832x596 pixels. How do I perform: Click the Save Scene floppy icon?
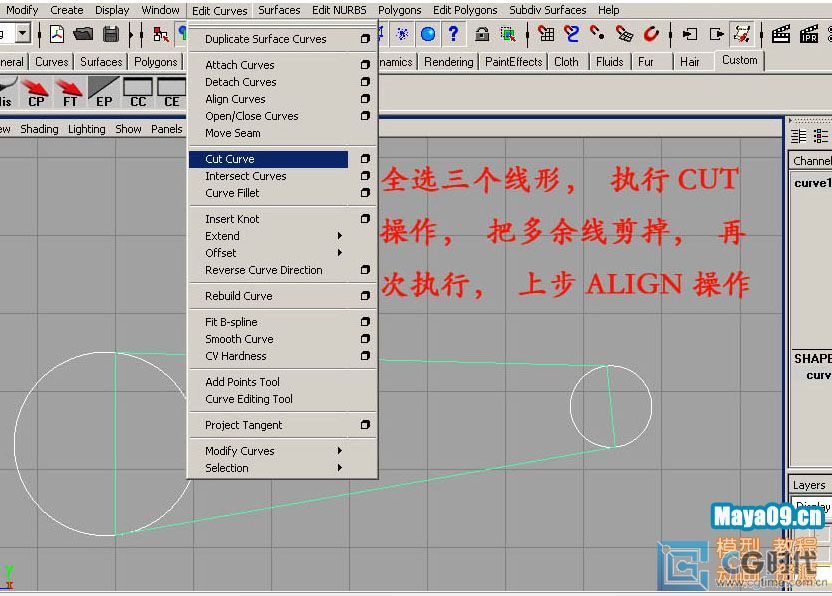click(111, 34)
